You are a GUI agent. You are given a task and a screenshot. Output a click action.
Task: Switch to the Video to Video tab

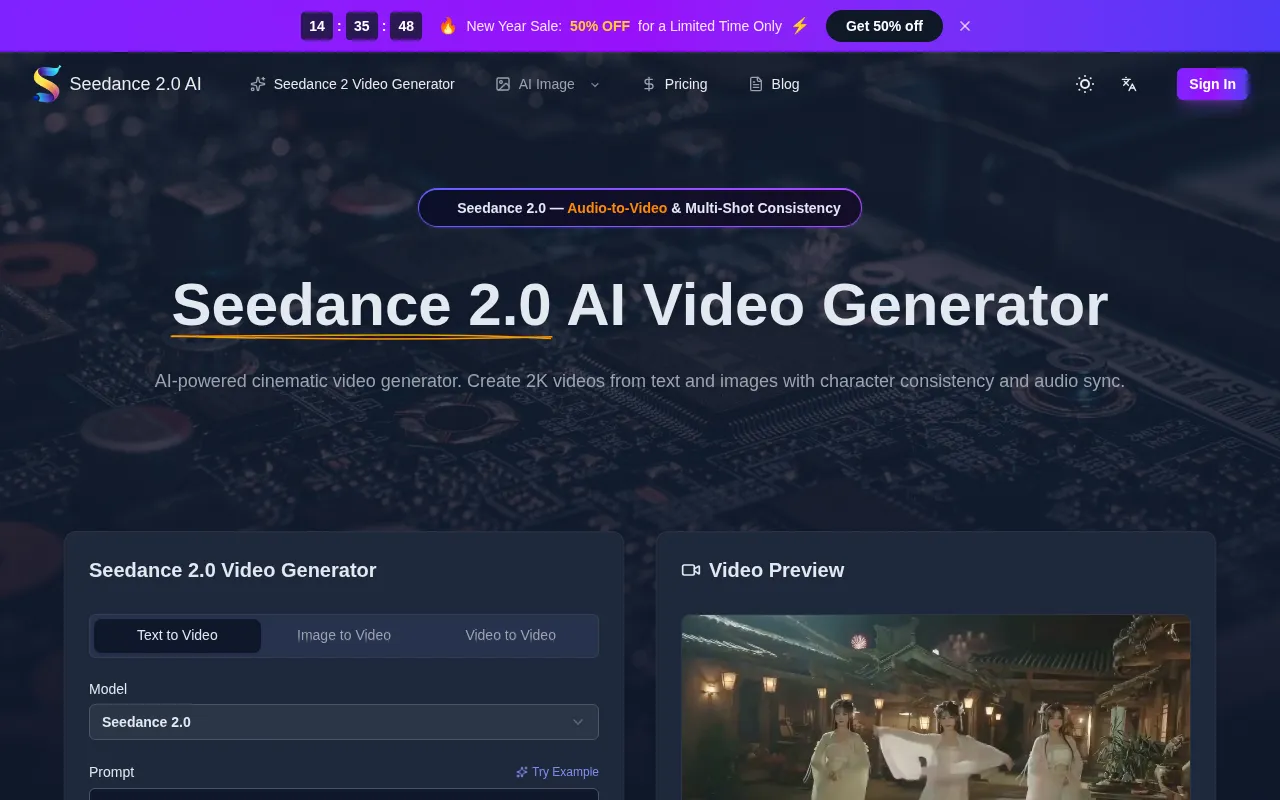(511, 635)
